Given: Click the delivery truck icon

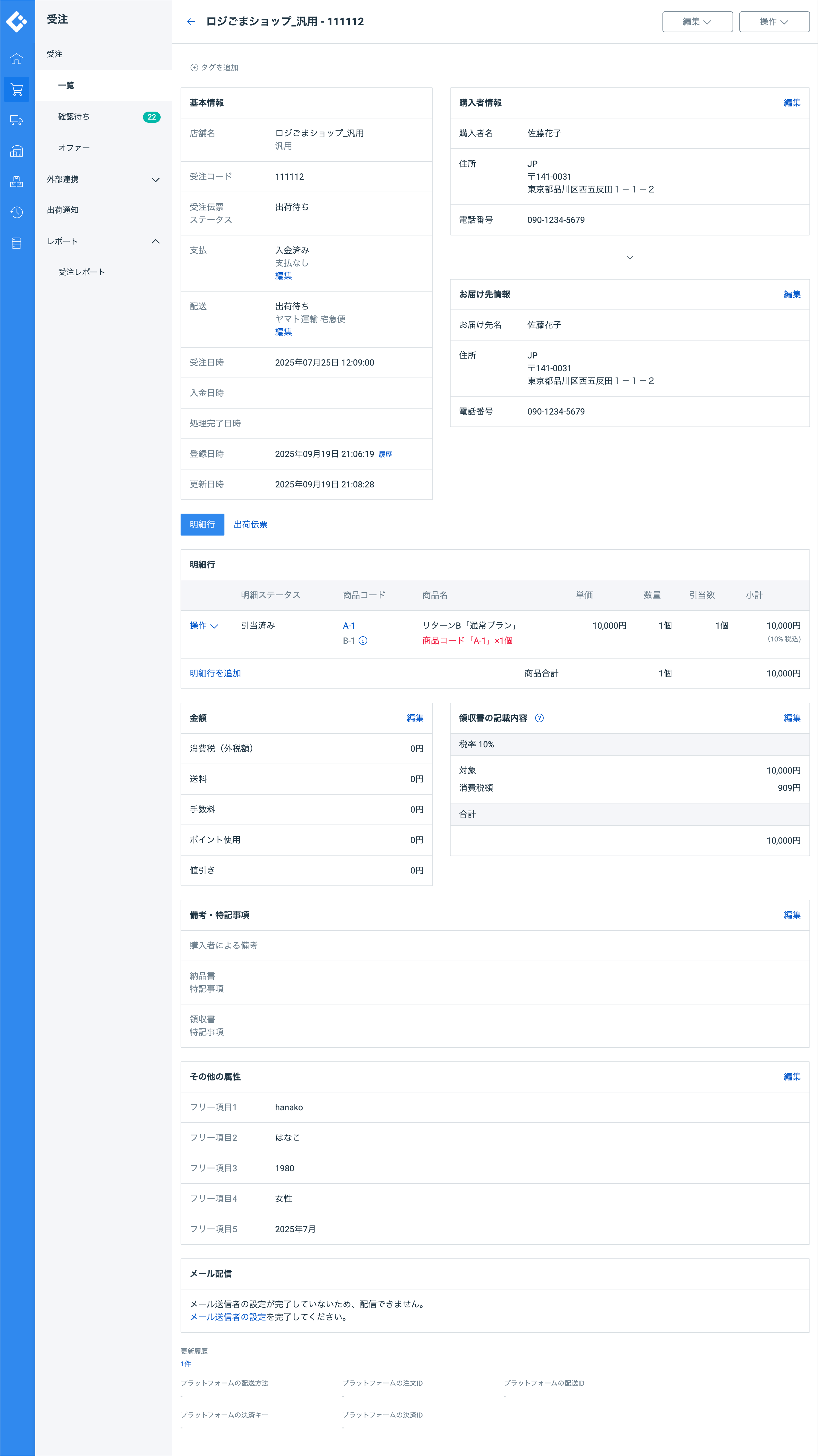Looking at the screenshot, I should click(x=17, y=120).
